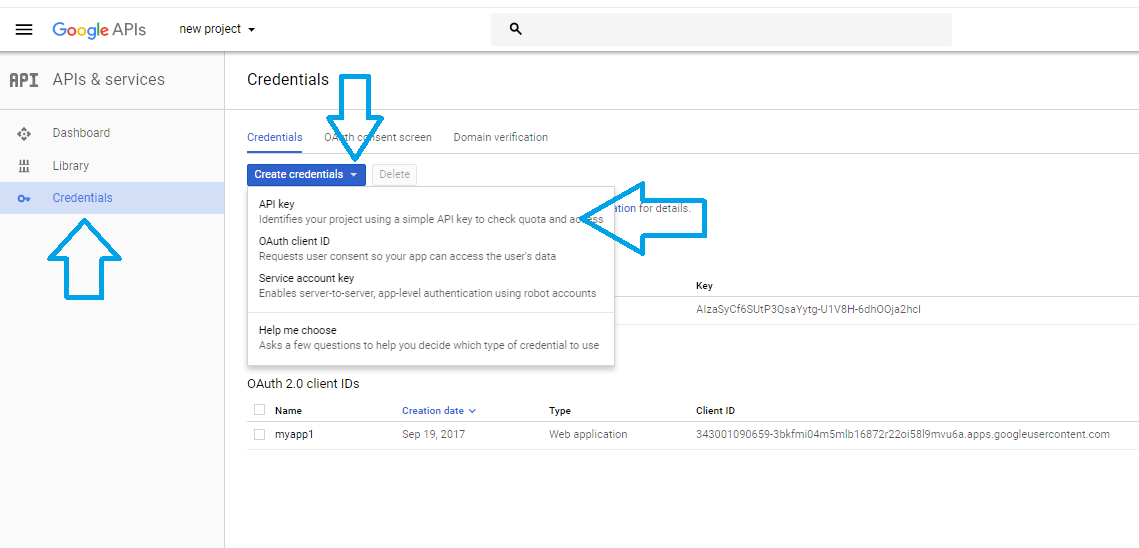This screenshot has height=548, width=1139.
Task: Open the hamburger navigation menu
Action: 24,29
